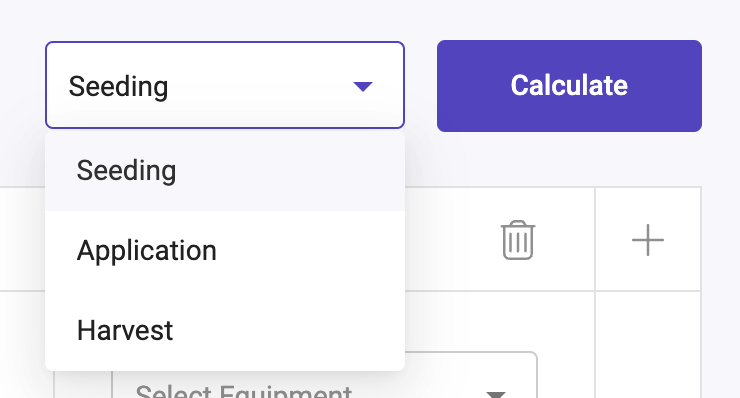Viewport: 740px width, 398px height.
Task: Click the Seeding operation type field
Action: click(x=225, y=85)
